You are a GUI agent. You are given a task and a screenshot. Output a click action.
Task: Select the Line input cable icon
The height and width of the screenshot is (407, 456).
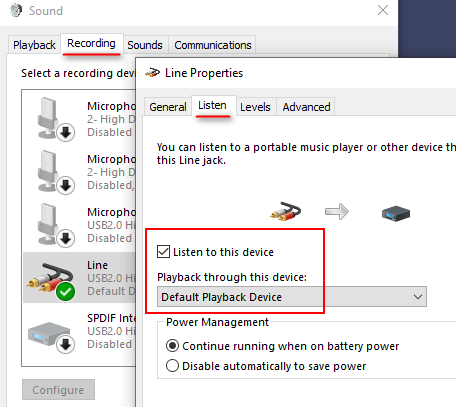click(x=51, y=281)
